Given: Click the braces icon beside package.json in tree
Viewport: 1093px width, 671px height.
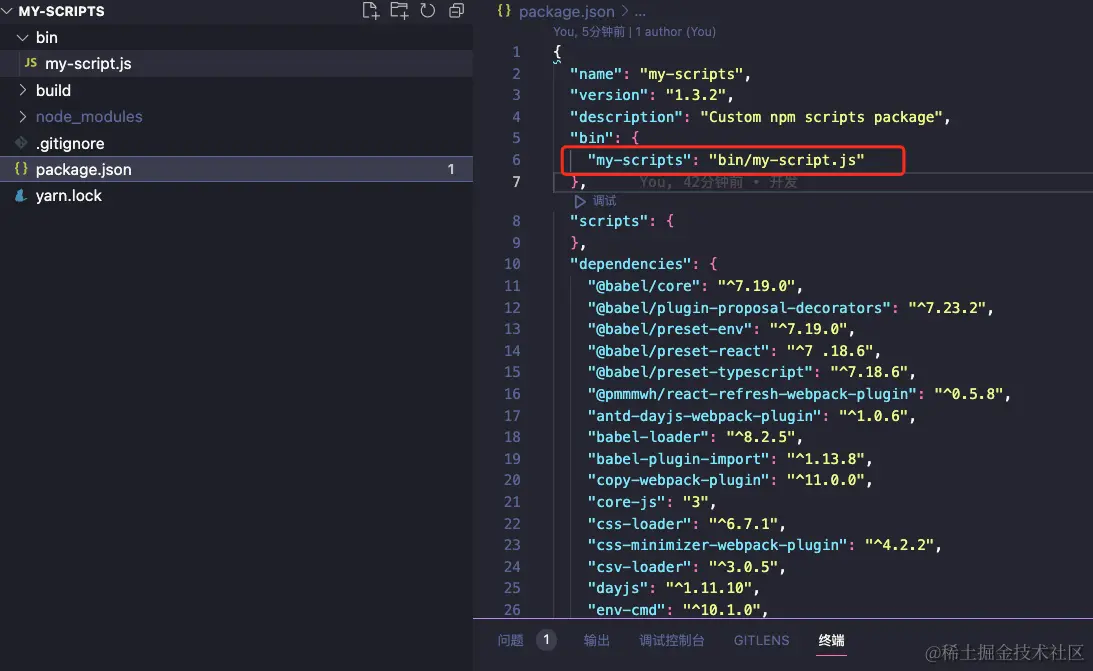Looking at the screenshot, I should (x=22, y=169).
